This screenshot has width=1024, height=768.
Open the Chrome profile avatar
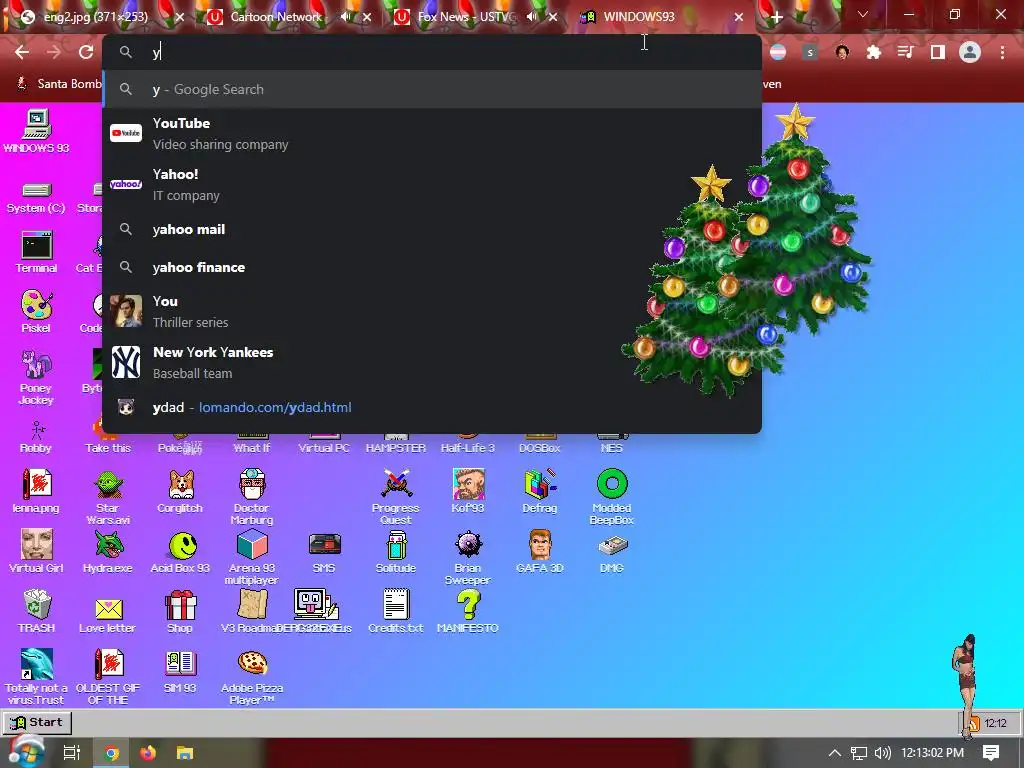[x=970, y=52]
